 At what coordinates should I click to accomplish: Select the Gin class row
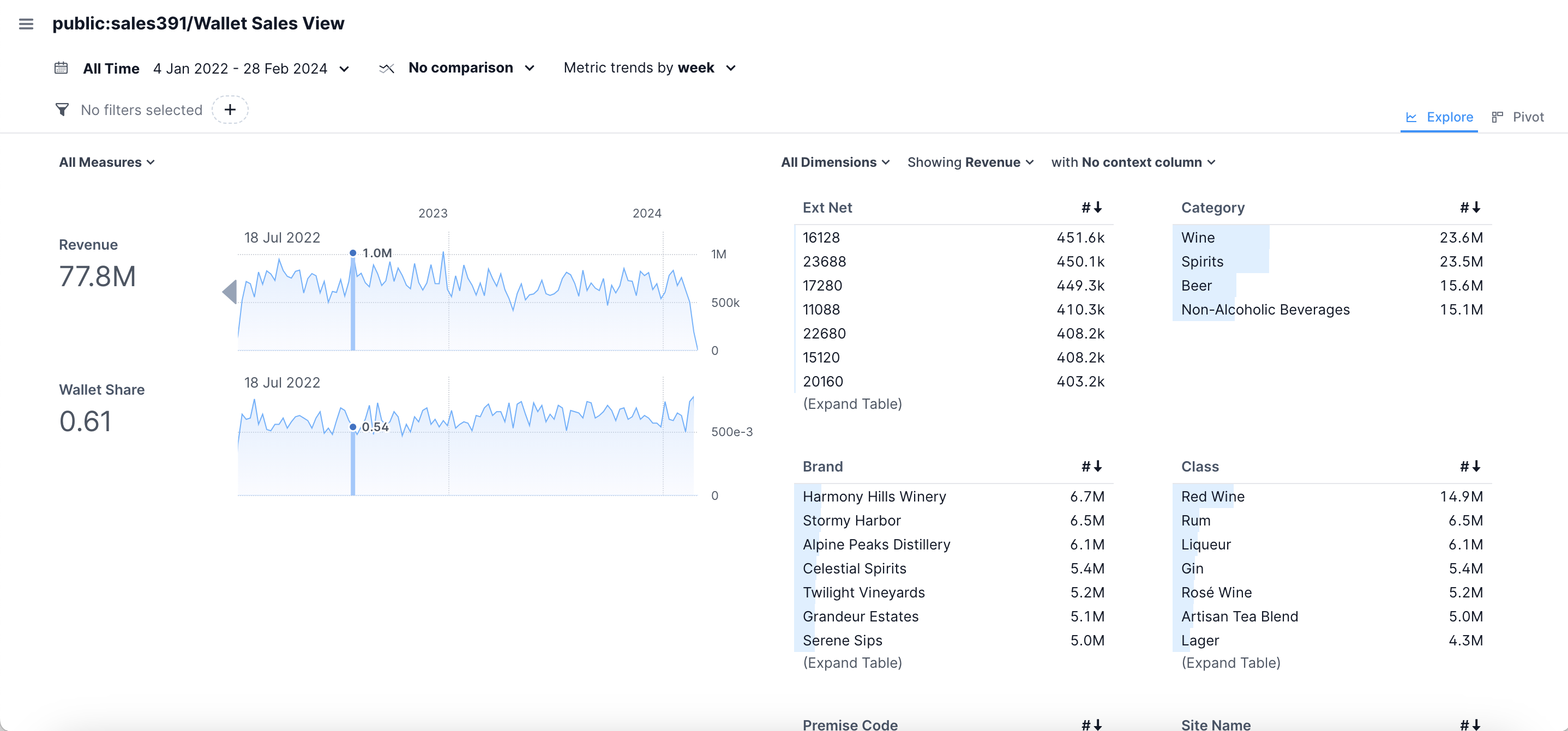point(1332,569)
